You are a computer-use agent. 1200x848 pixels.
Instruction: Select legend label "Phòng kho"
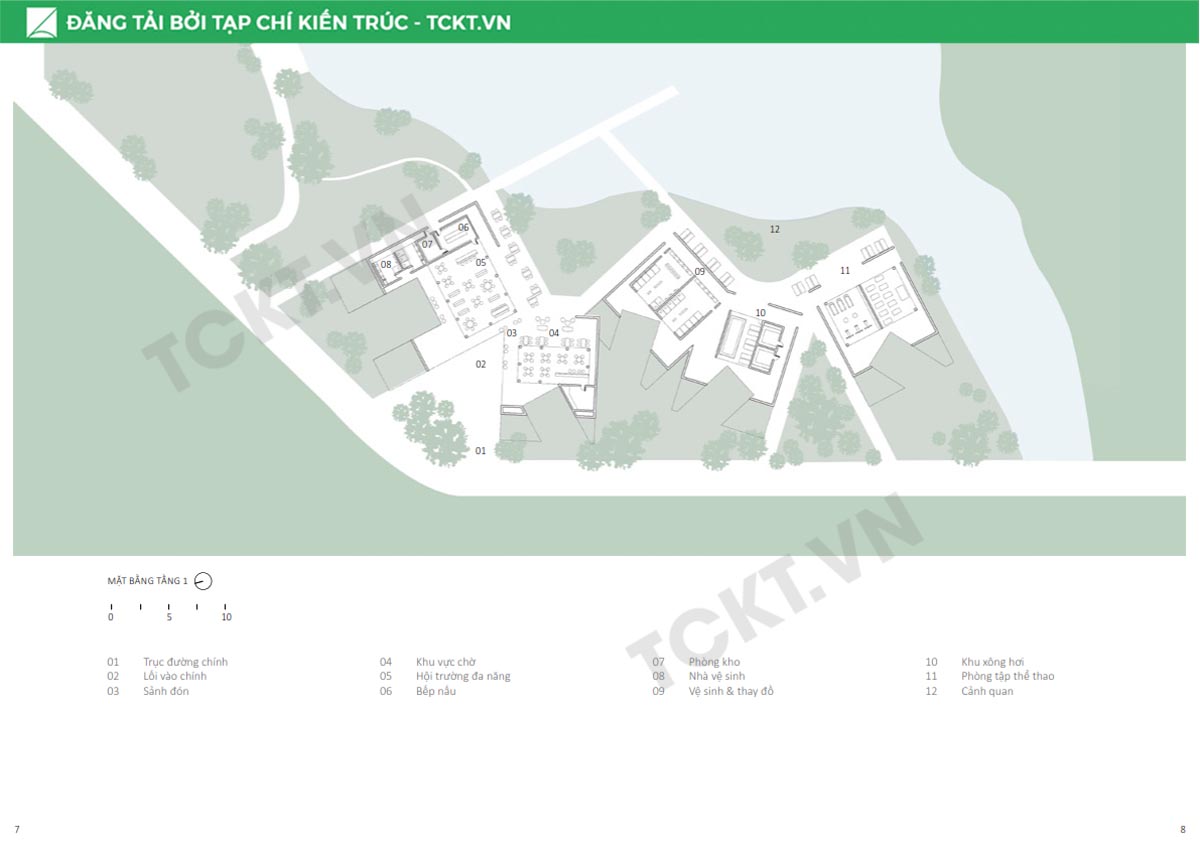(x=714, y=662)
